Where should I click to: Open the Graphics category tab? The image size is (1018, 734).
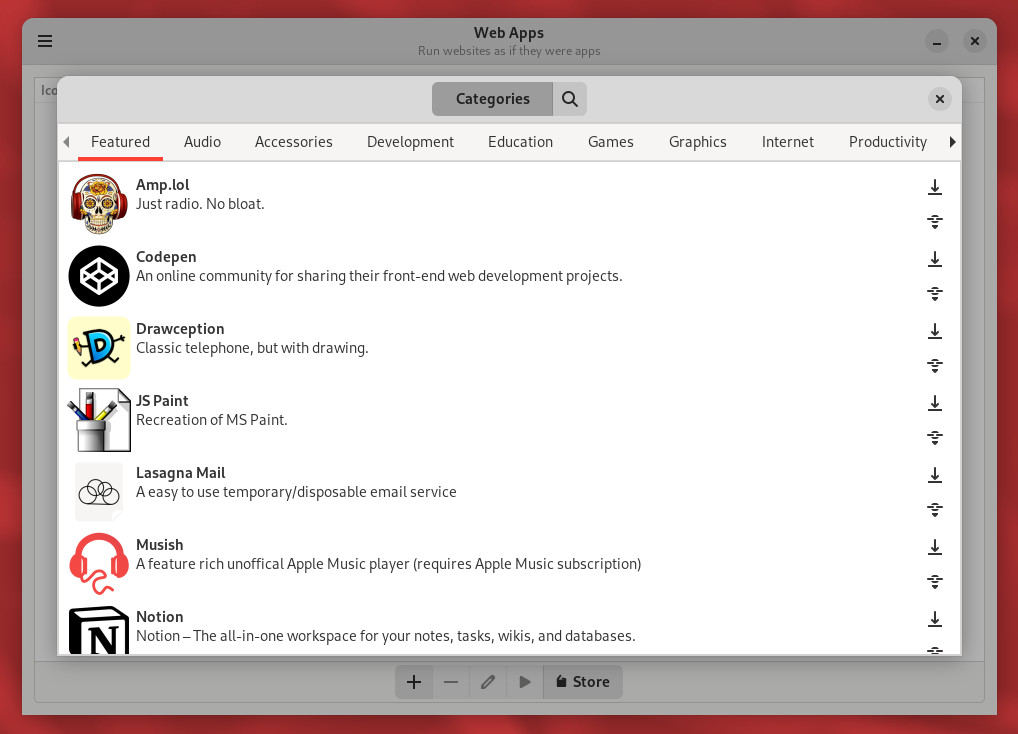tap(697, 141)
